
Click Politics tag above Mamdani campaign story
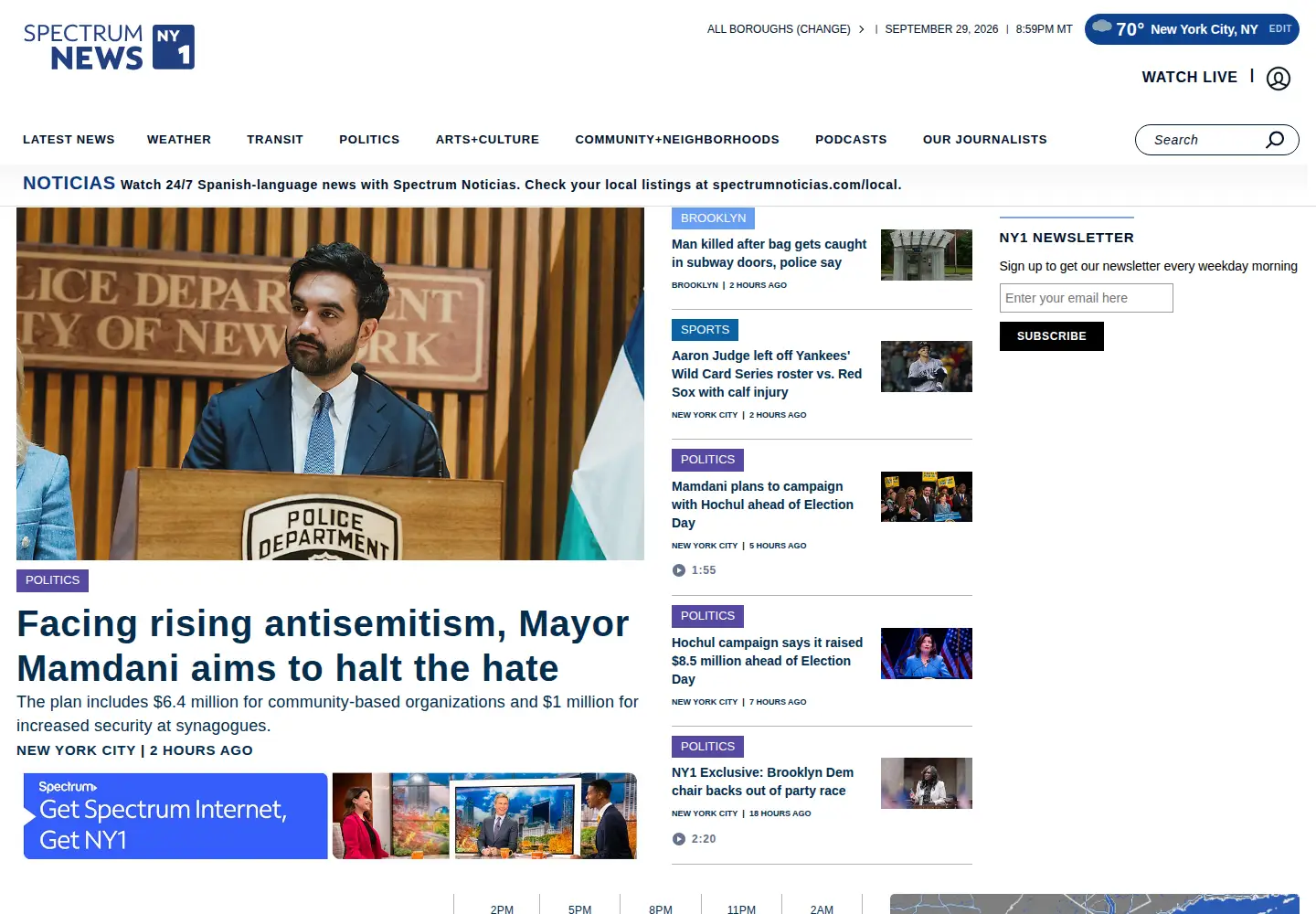[707, 460]
